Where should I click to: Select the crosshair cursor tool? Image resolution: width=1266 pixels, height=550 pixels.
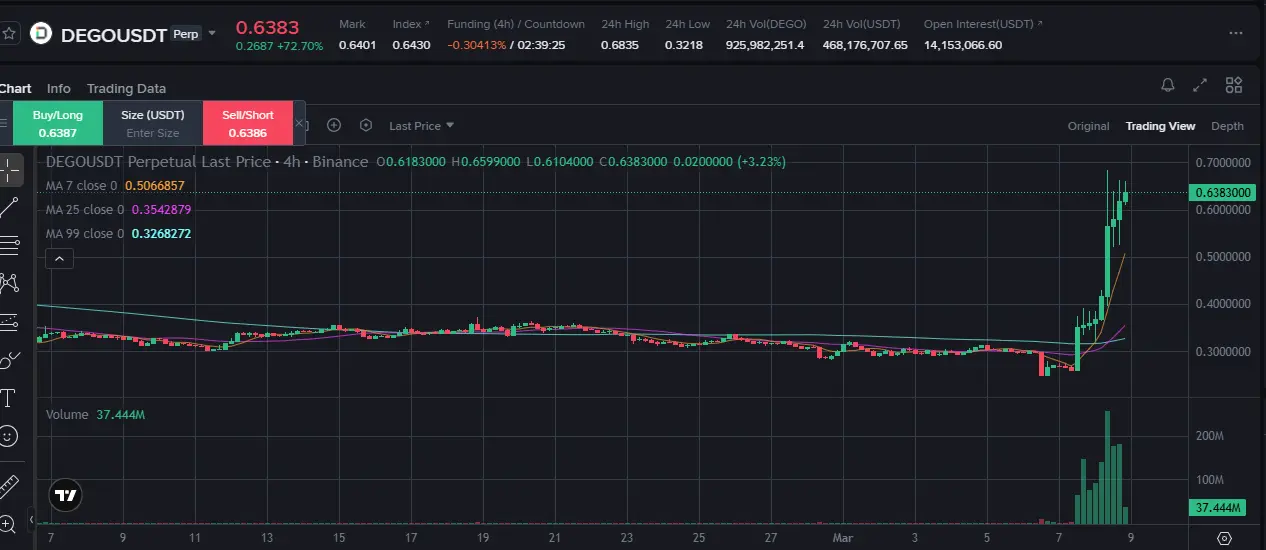coord(9,170)
